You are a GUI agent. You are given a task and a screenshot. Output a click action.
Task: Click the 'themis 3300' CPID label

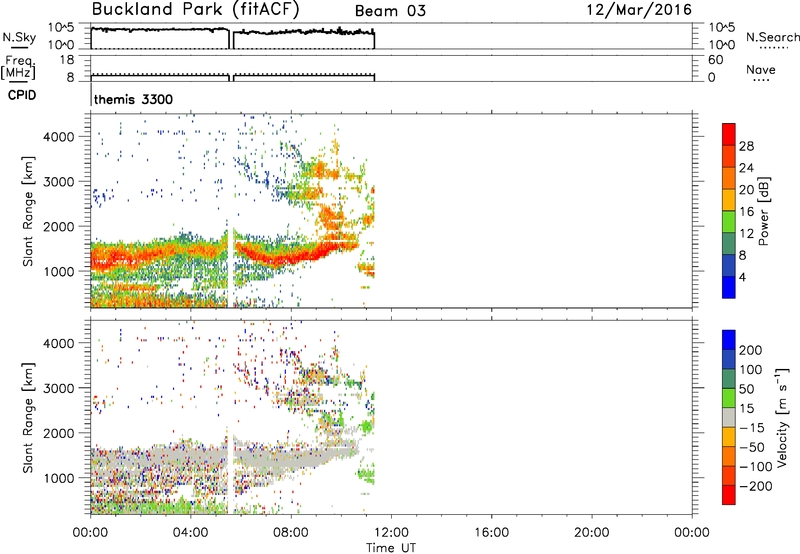point(133,99)
